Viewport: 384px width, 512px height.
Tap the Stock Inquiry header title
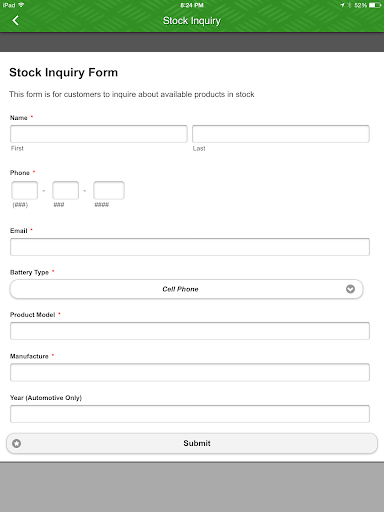click(x=192, y=21)
